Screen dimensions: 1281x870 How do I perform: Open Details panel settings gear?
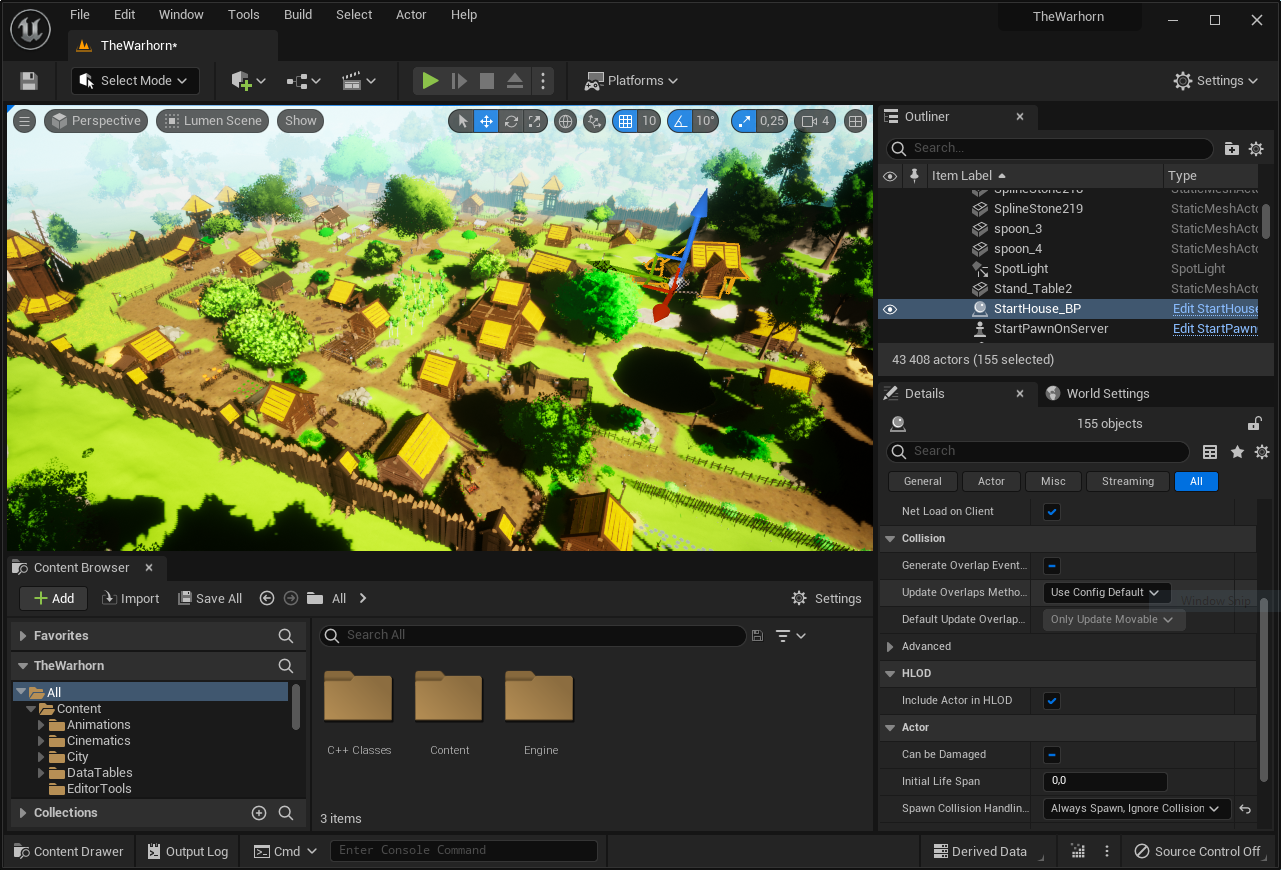click(1262, 452)
